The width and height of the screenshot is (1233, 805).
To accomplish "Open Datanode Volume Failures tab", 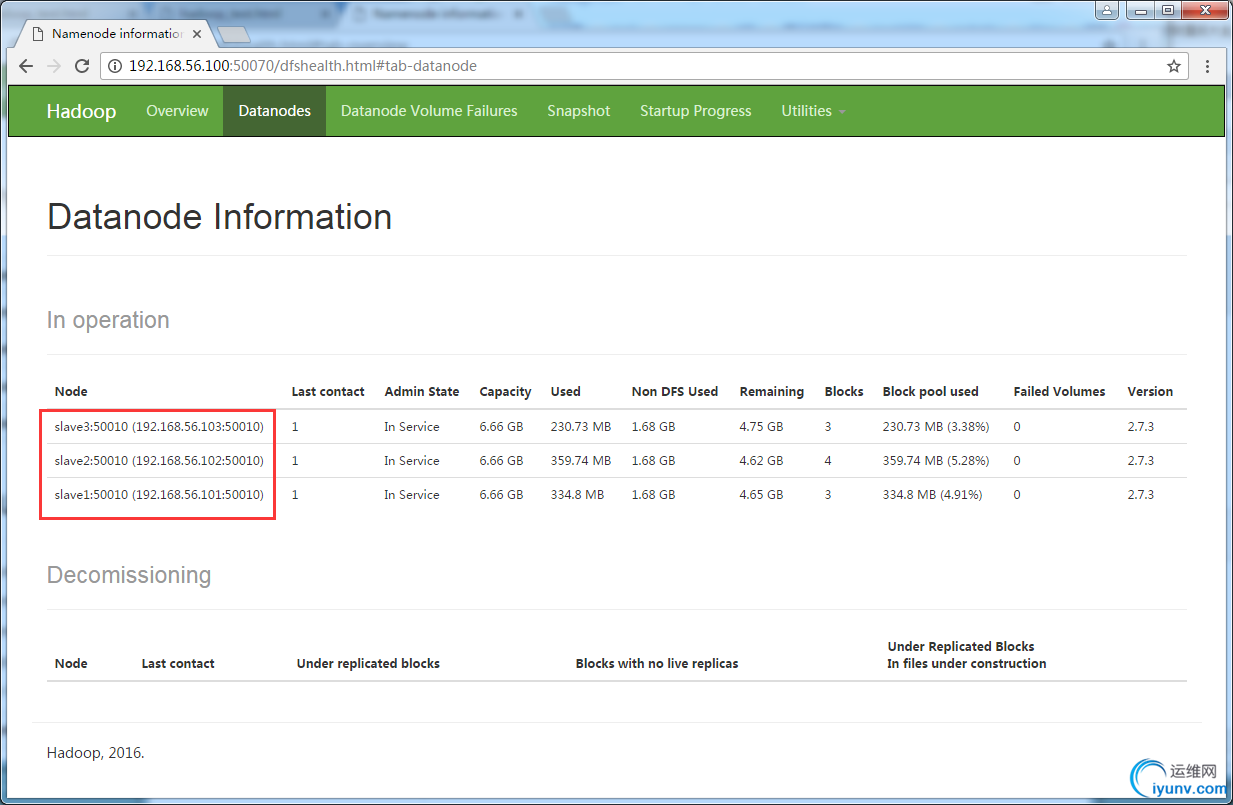I will [x=429, y=111].
